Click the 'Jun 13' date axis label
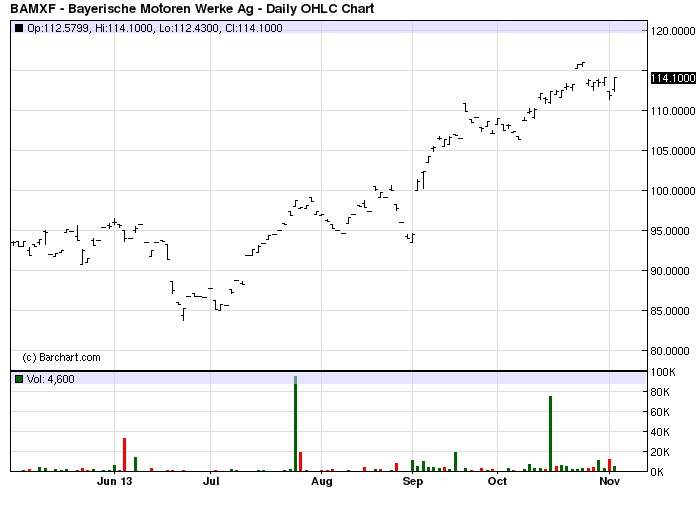Image resolution: width=700 pixels, height=512 pixels. click(115, 481)
